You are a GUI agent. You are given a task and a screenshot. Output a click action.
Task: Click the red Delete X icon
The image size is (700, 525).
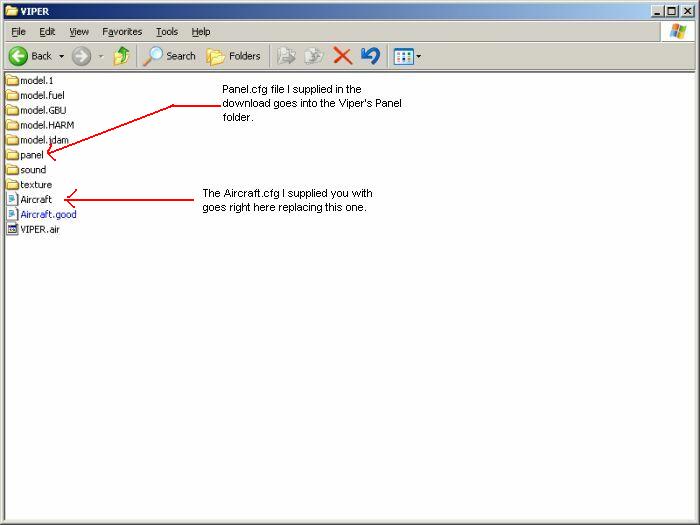[342, 56]
